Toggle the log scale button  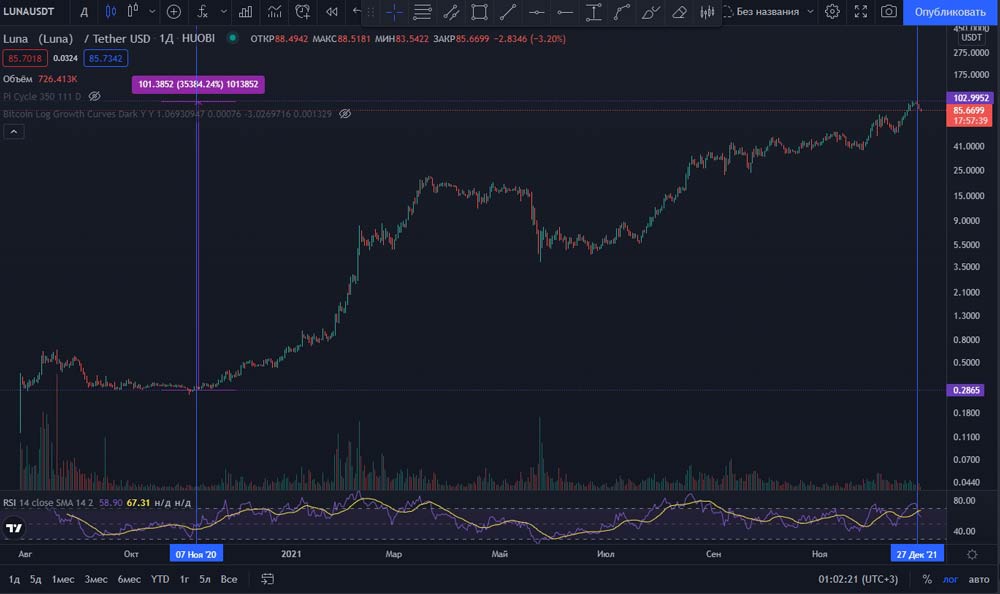950,579
